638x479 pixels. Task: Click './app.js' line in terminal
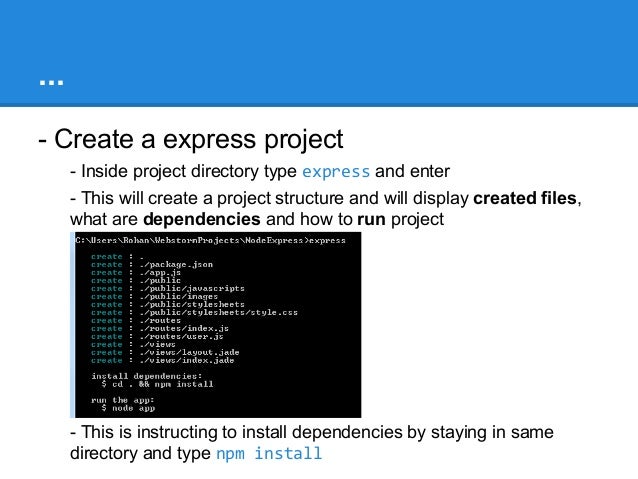pyautogui.click(x=136, y=273)
